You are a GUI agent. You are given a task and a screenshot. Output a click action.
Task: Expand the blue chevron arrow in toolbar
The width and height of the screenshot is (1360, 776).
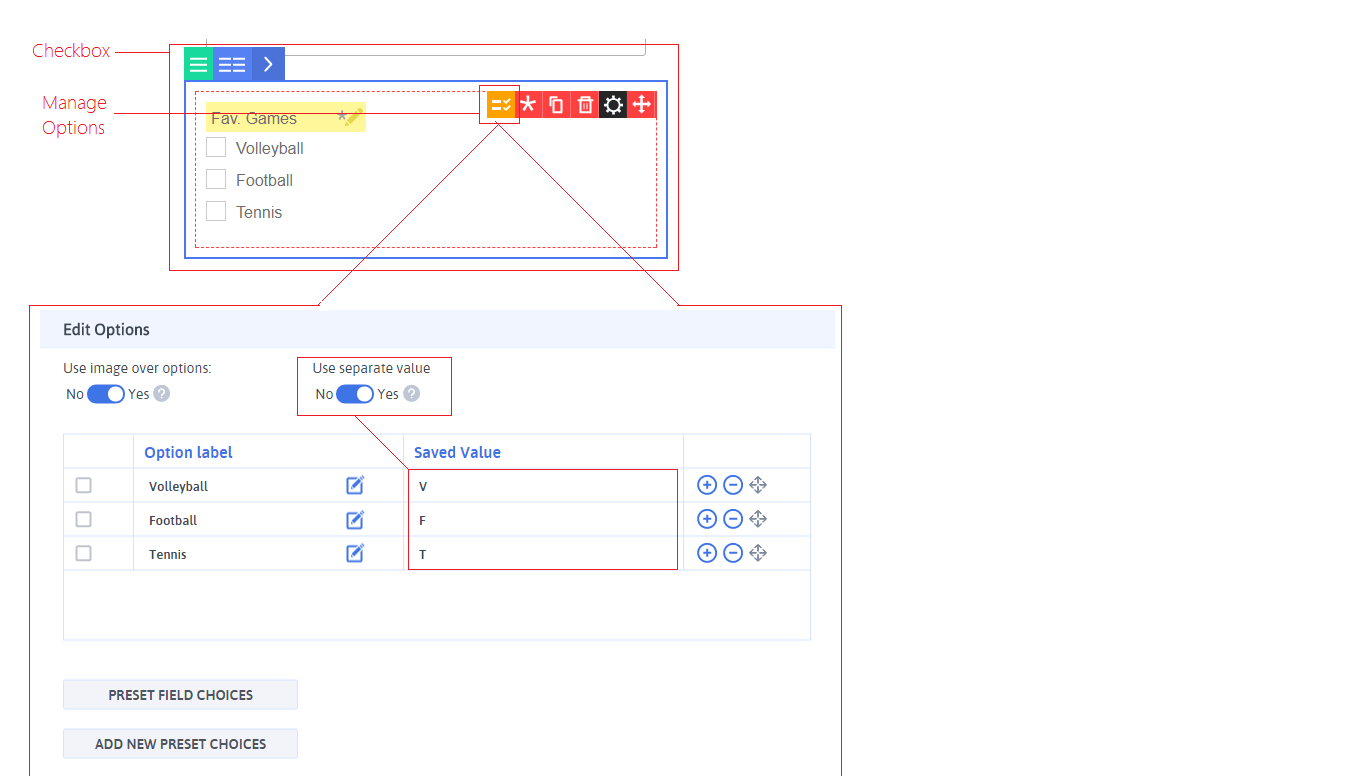click(x=268, y=64)
